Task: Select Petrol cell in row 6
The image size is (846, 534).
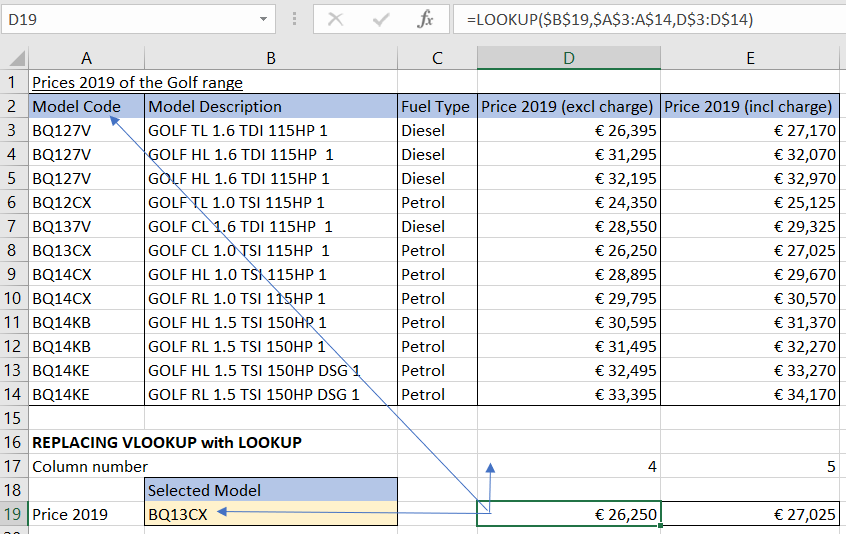Action: pos(437,202)
